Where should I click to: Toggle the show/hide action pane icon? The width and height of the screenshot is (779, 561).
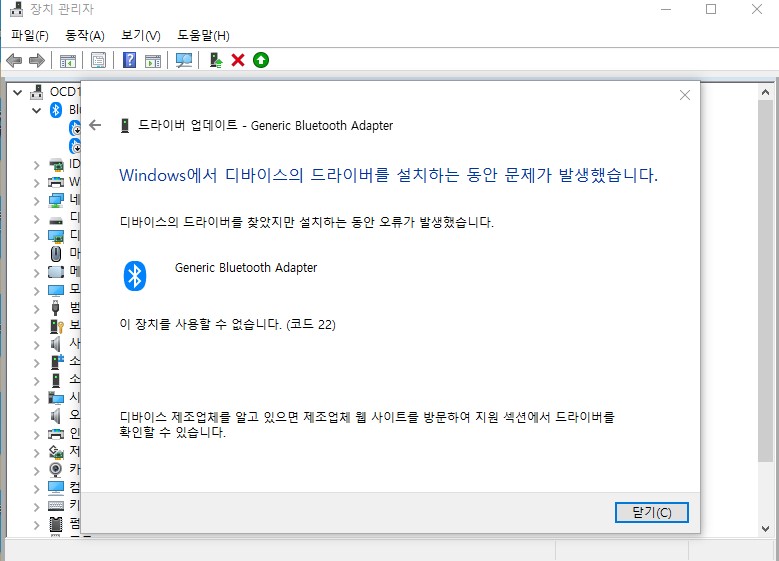[153, 61]
